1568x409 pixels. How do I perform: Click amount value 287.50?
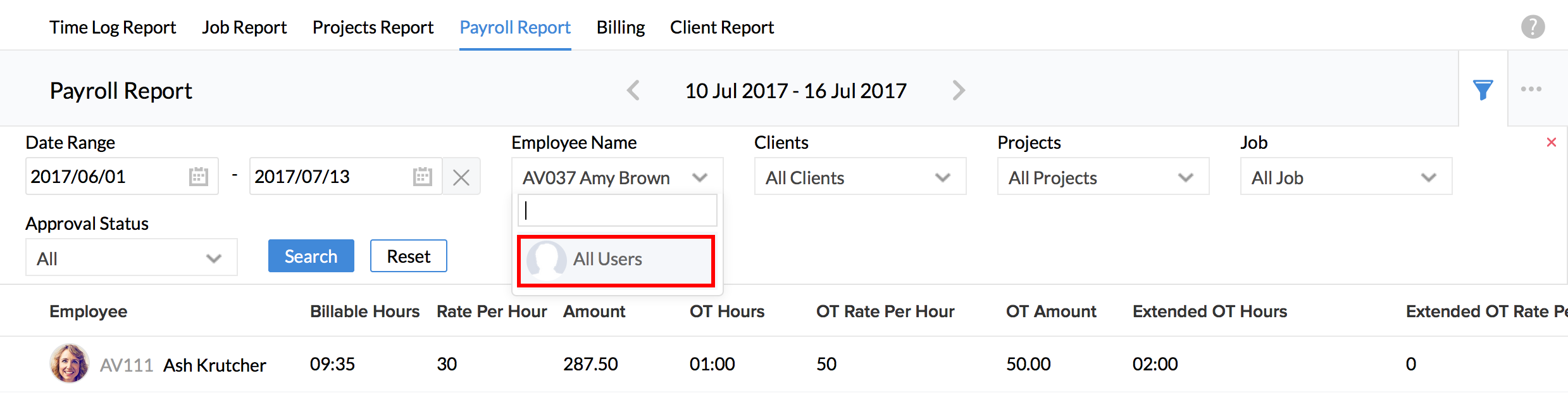(590, 364)
